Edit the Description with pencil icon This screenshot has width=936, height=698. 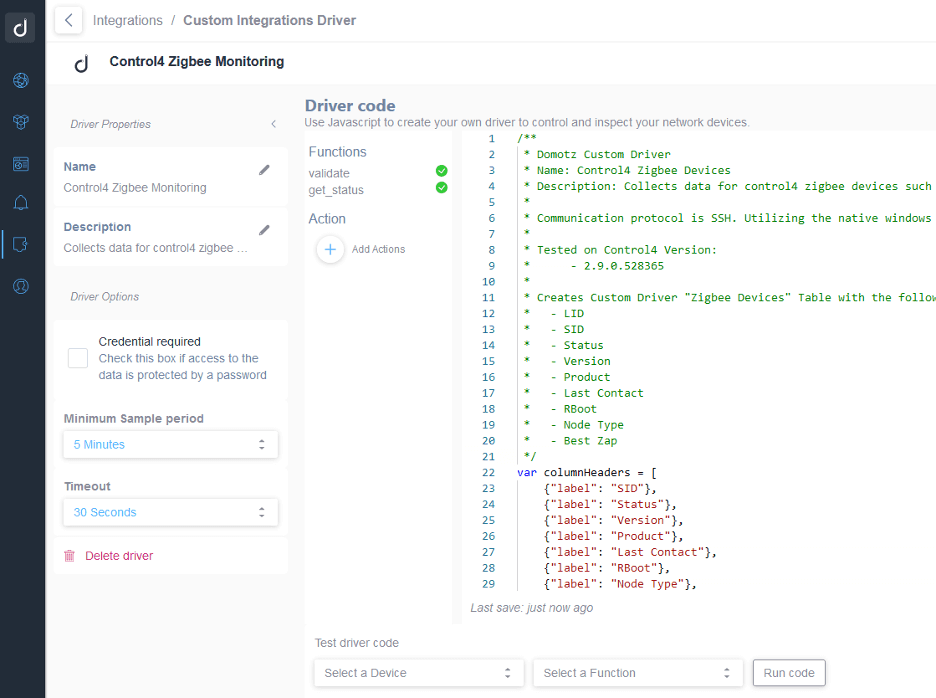[x=264, y=230]
